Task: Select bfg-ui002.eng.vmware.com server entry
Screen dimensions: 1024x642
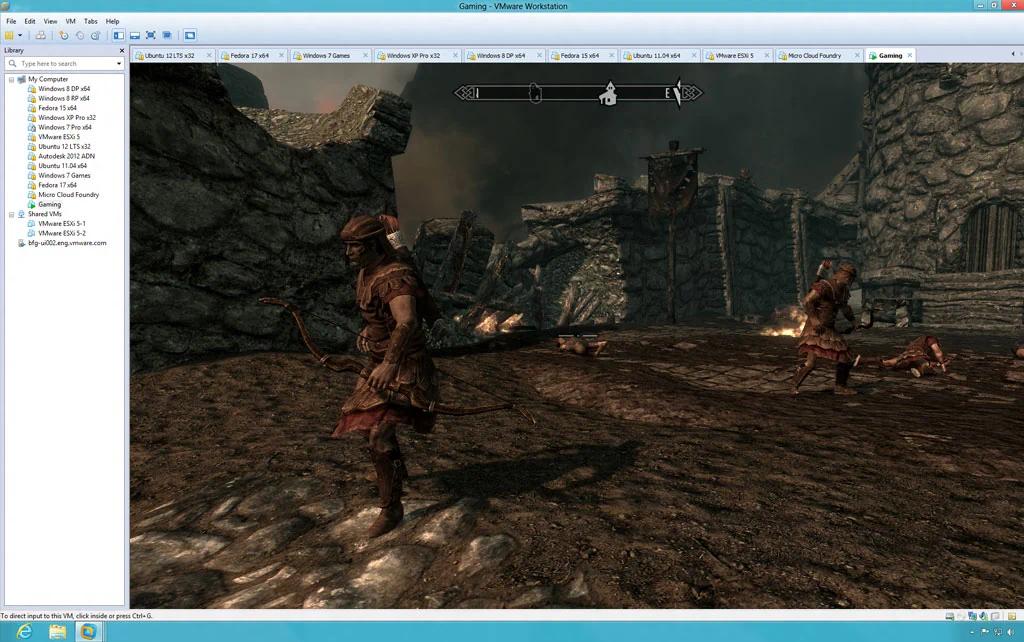Action: [67, 243]
